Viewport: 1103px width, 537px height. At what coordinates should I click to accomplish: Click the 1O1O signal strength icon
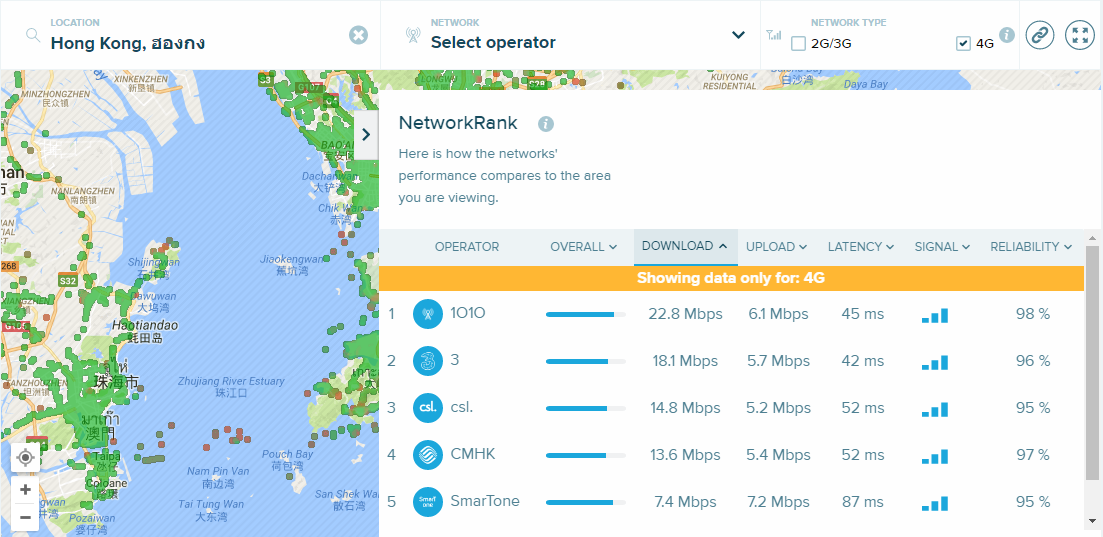[935, 315]
